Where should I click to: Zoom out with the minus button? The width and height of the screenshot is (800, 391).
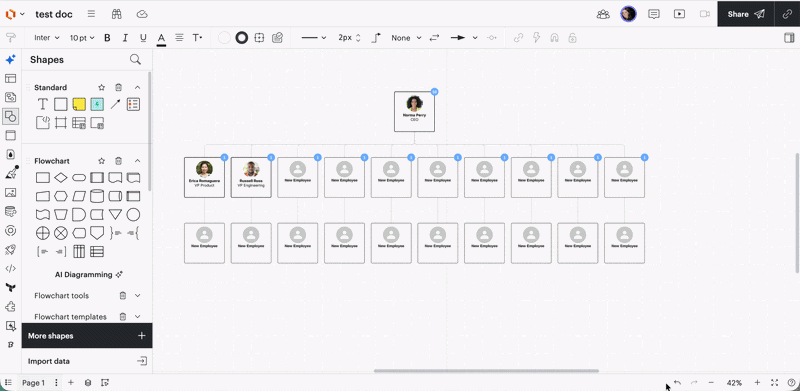[x=711, y=383]
